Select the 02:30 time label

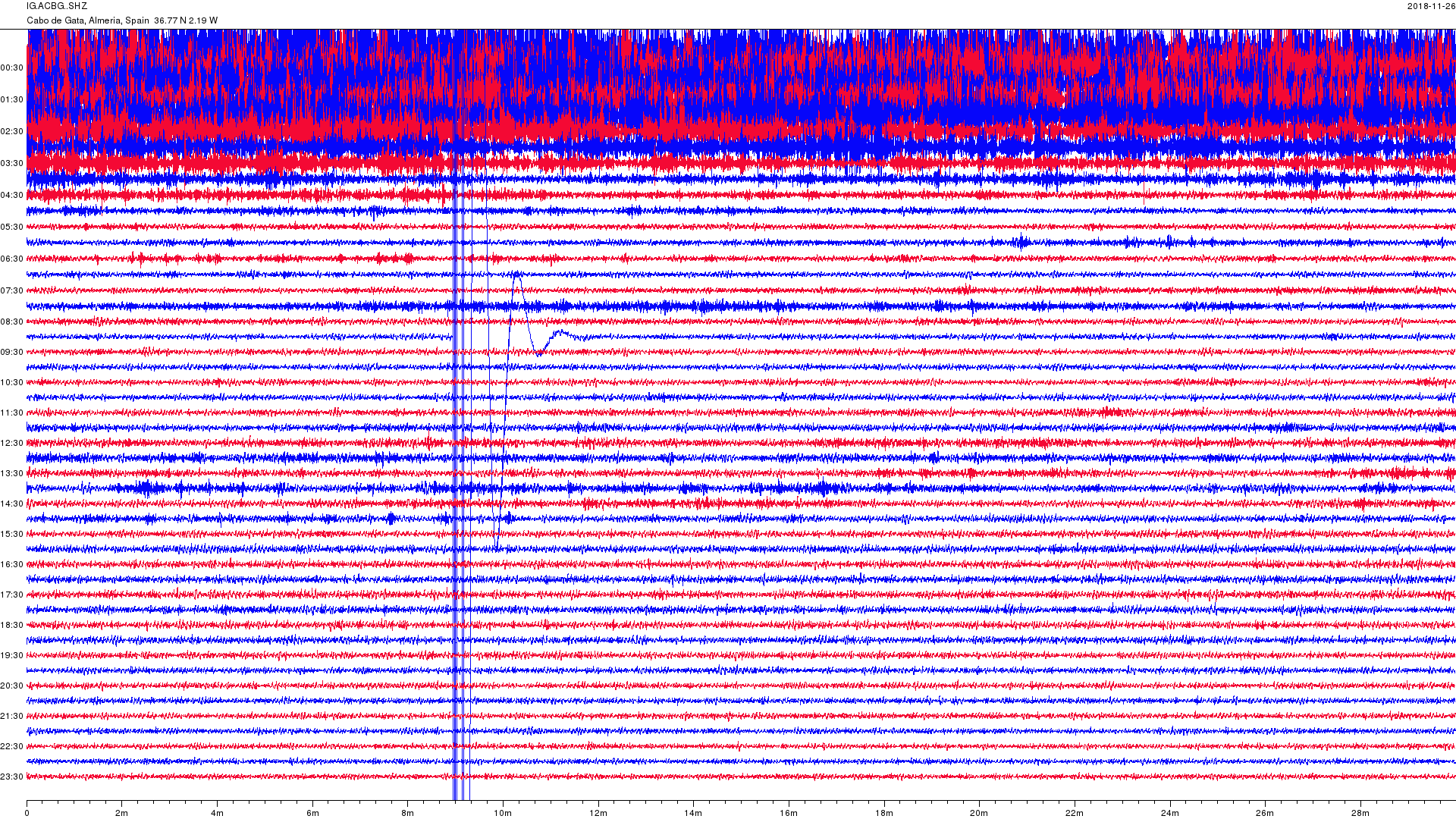(11, 132)
